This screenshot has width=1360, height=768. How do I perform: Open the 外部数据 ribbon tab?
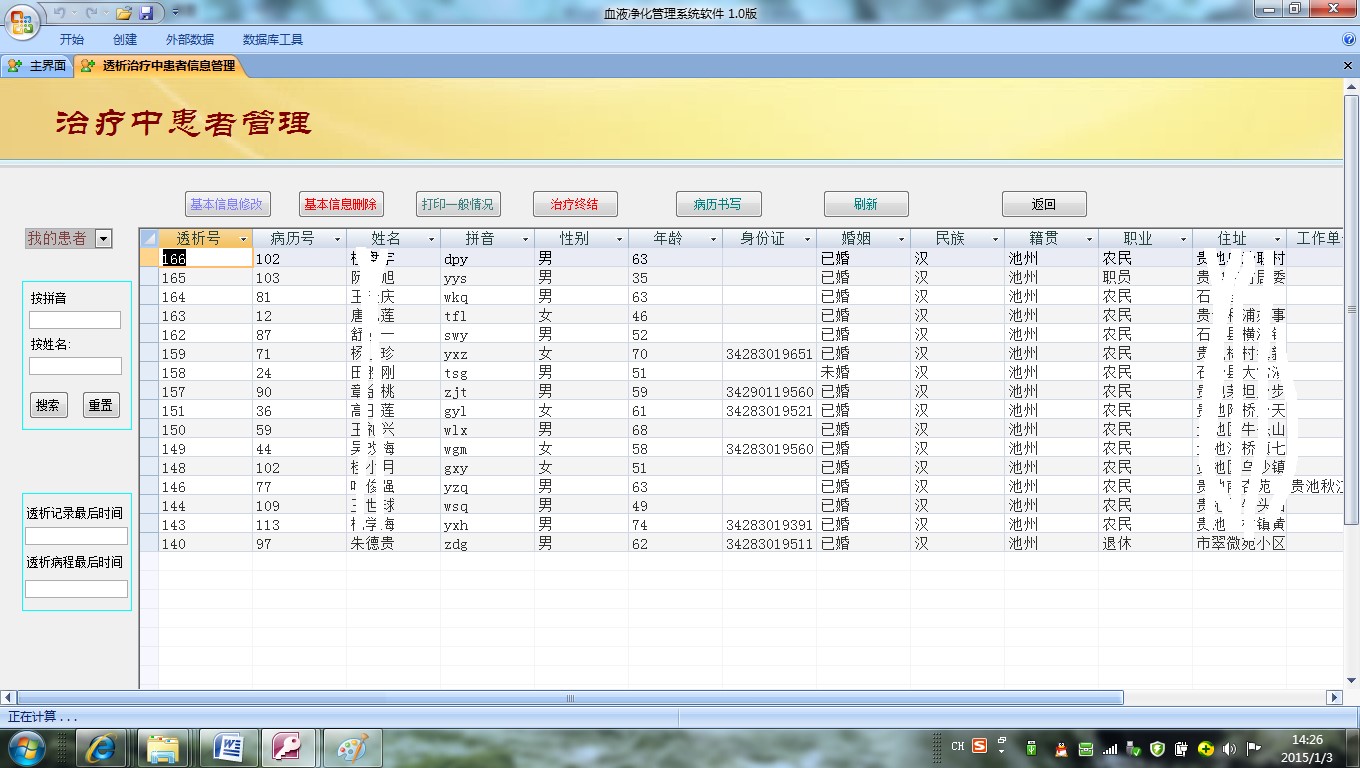190,40
